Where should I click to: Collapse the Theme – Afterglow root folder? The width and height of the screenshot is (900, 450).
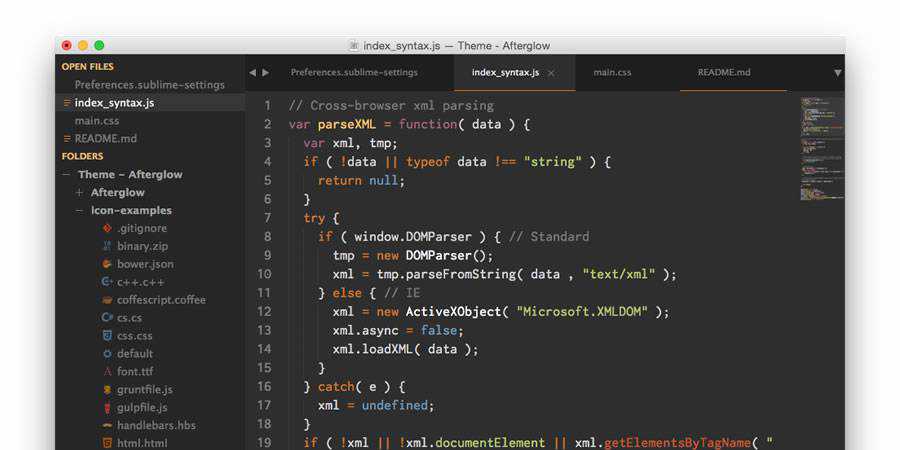coord(67,174)
